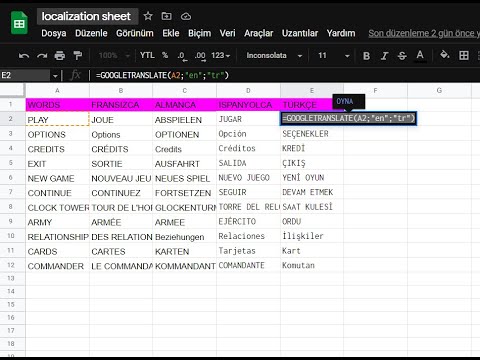Open the Düzenle menu
The width and height of the screenshot is (480, 360).
tap(91, 33)
